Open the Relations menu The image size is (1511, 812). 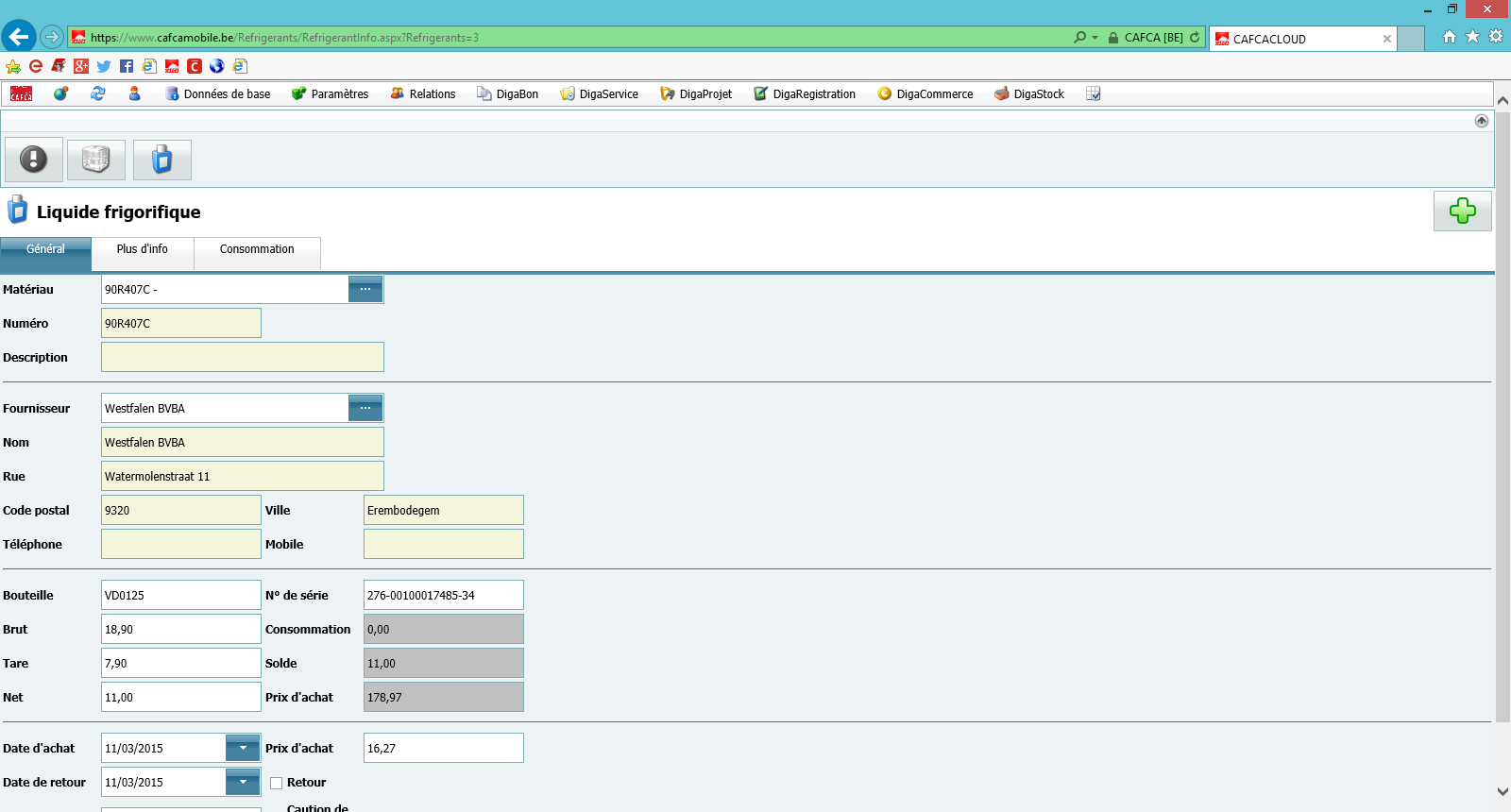423,93
